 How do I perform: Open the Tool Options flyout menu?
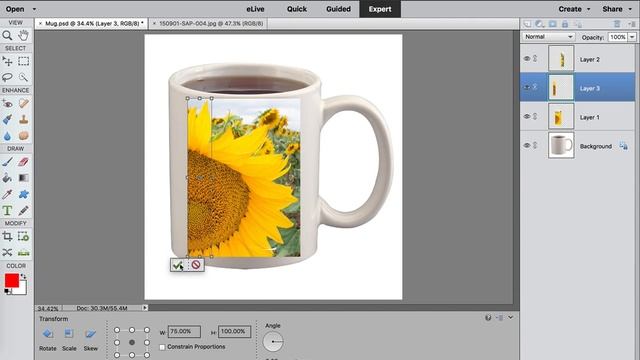click(500, 318)
